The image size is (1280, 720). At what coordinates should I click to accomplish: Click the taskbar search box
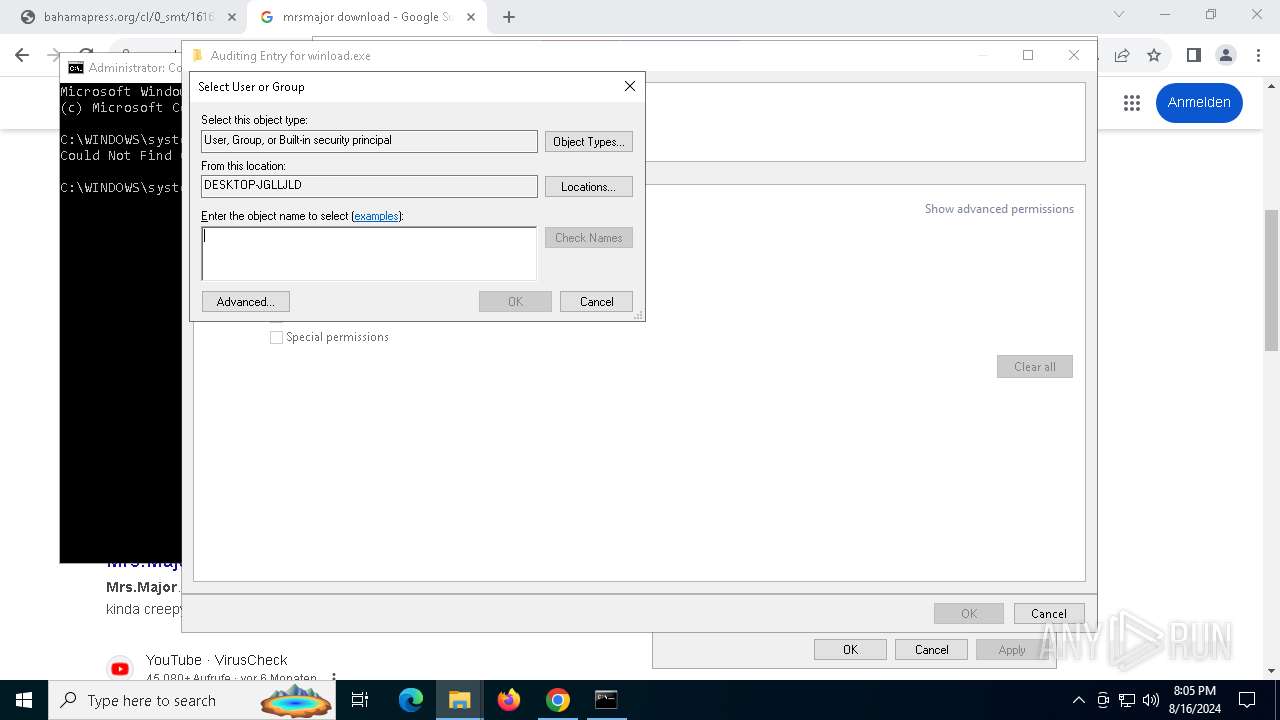click(x=193, y=700)
